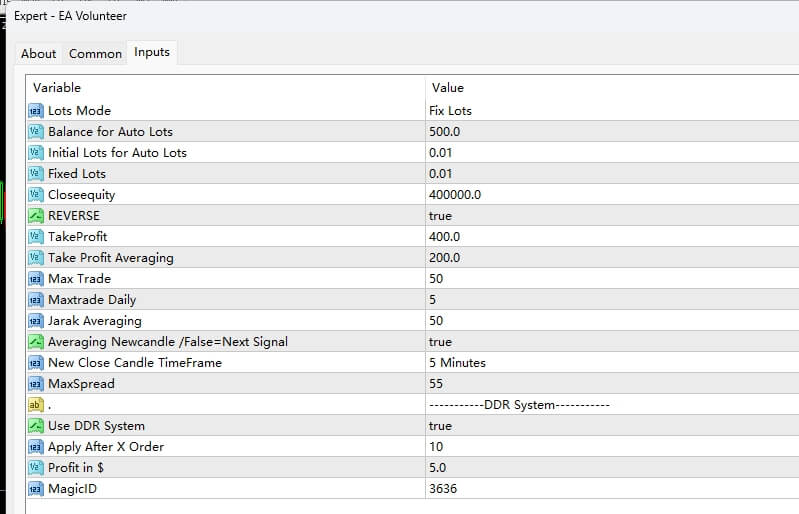Click the Variable column header
The width and height of the screenshot is (799, 514).
pyautogui.click(x=57, y=88)
